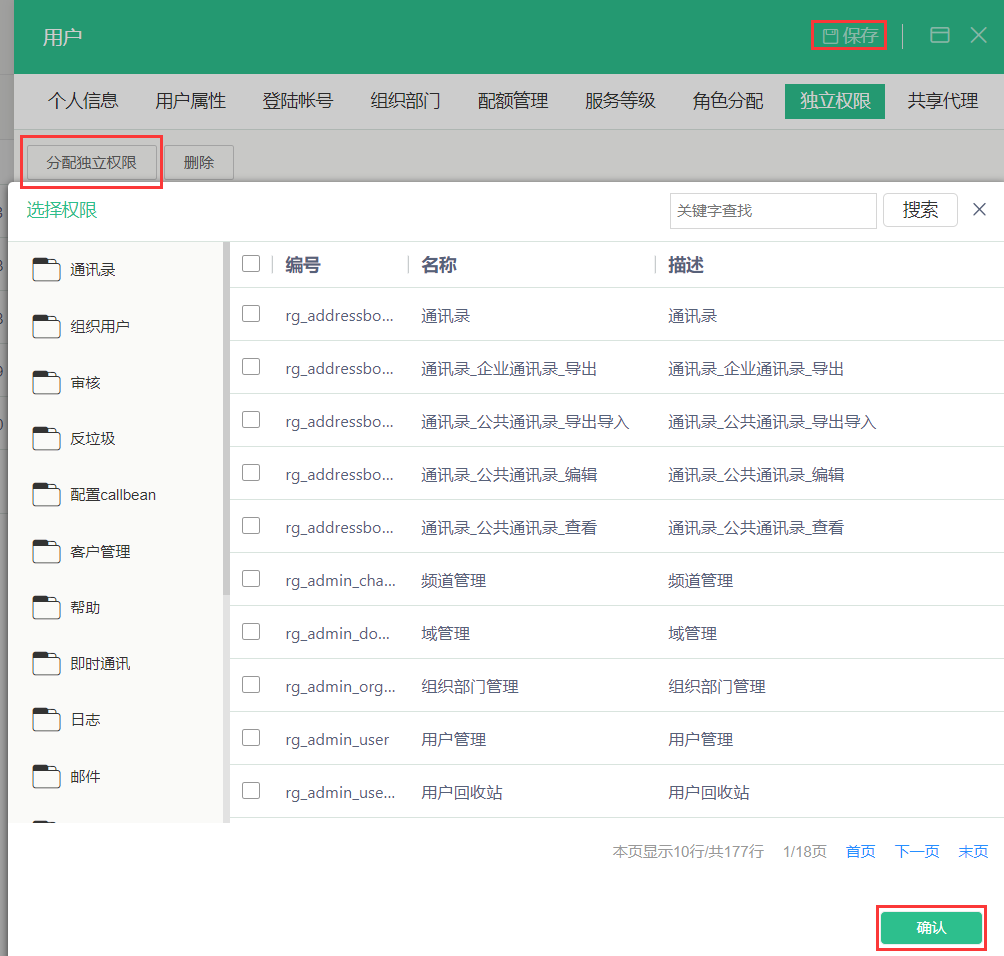Open the 配置callbean folder icon
1004x956 pixels.
(46, 494)
